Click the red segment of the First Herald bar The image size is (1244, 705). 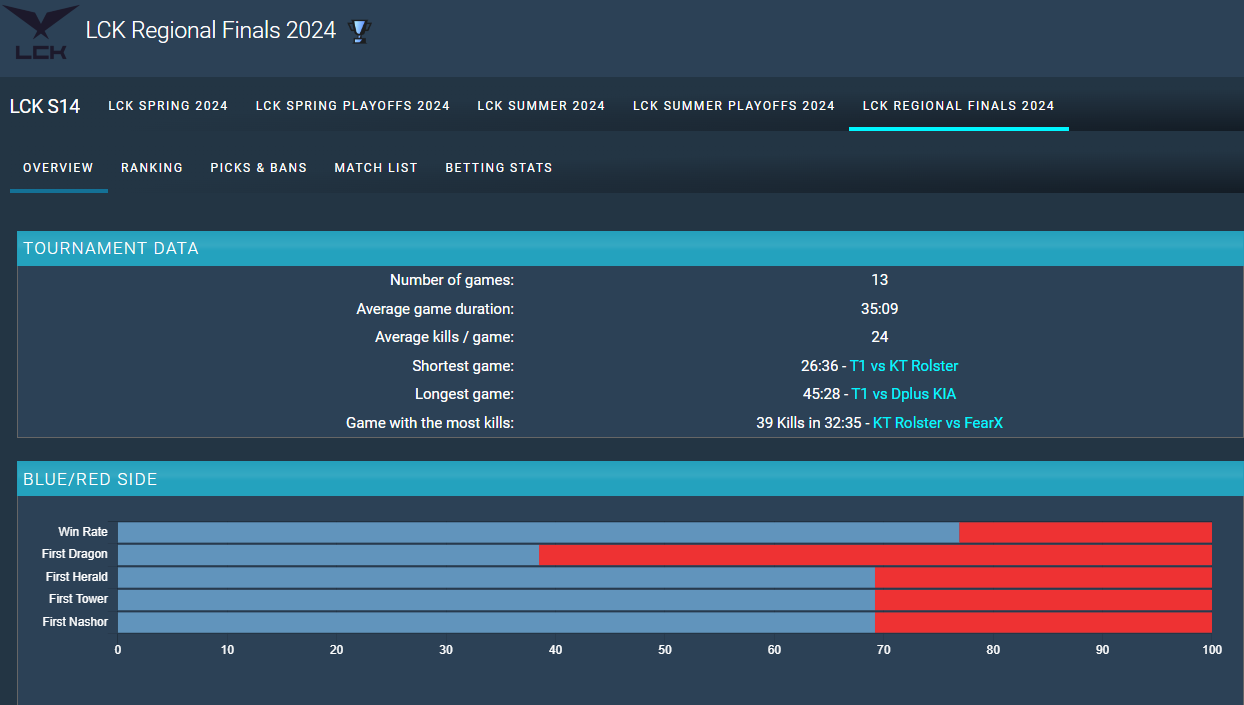point(1043,577)
